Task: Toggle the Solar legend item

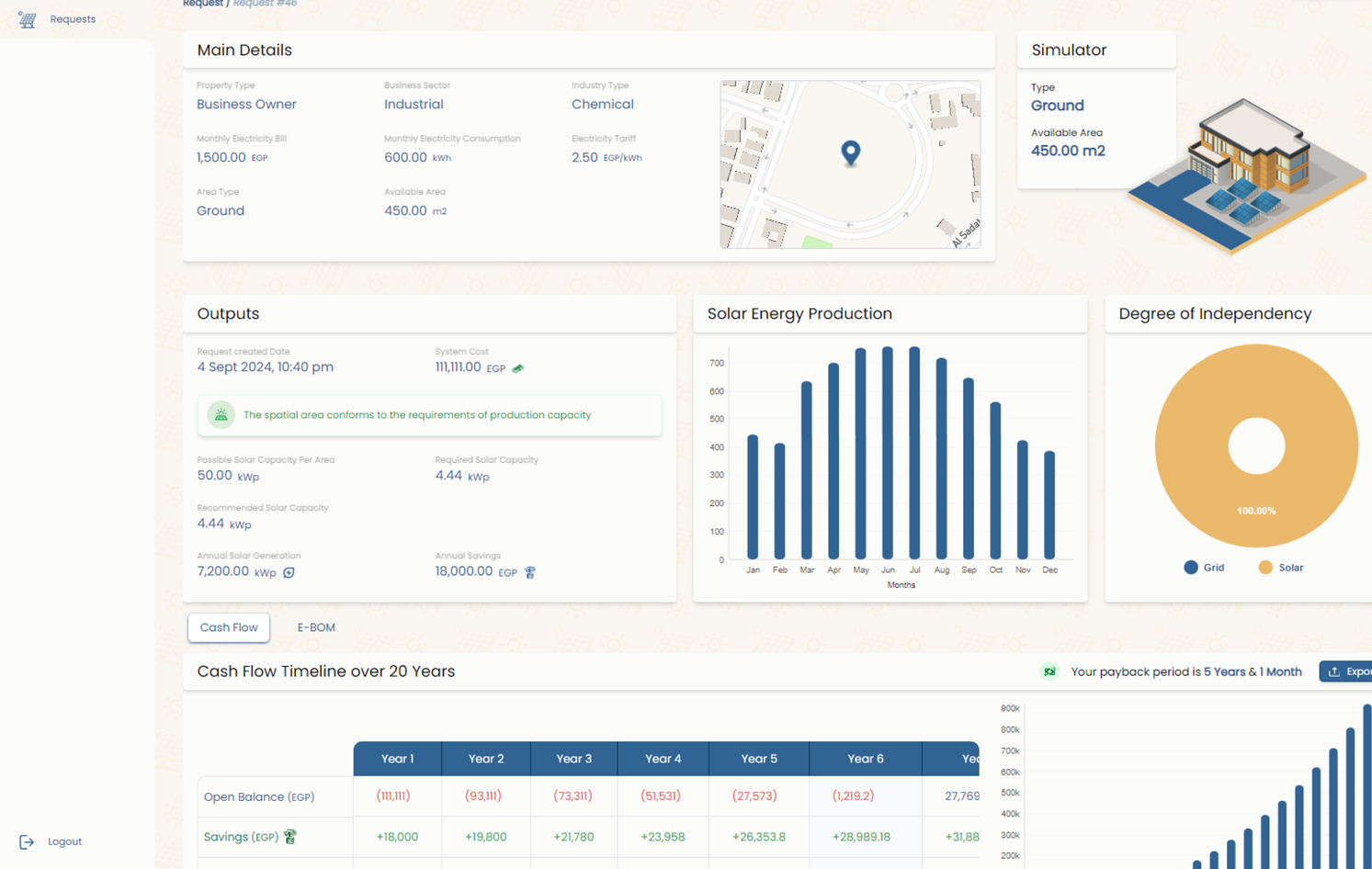Action: [1280, 568]
